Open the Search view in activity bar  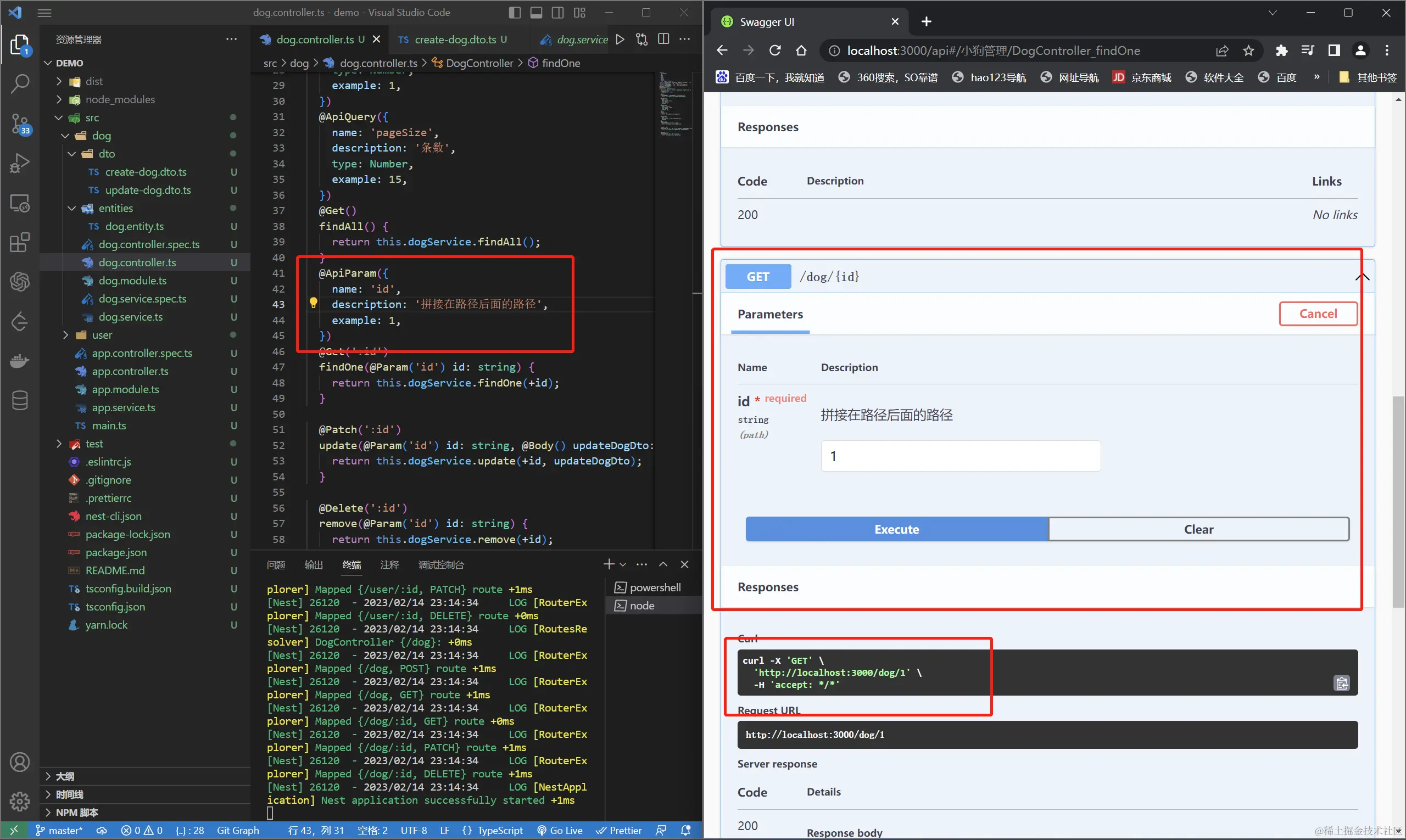coord(20,84)
